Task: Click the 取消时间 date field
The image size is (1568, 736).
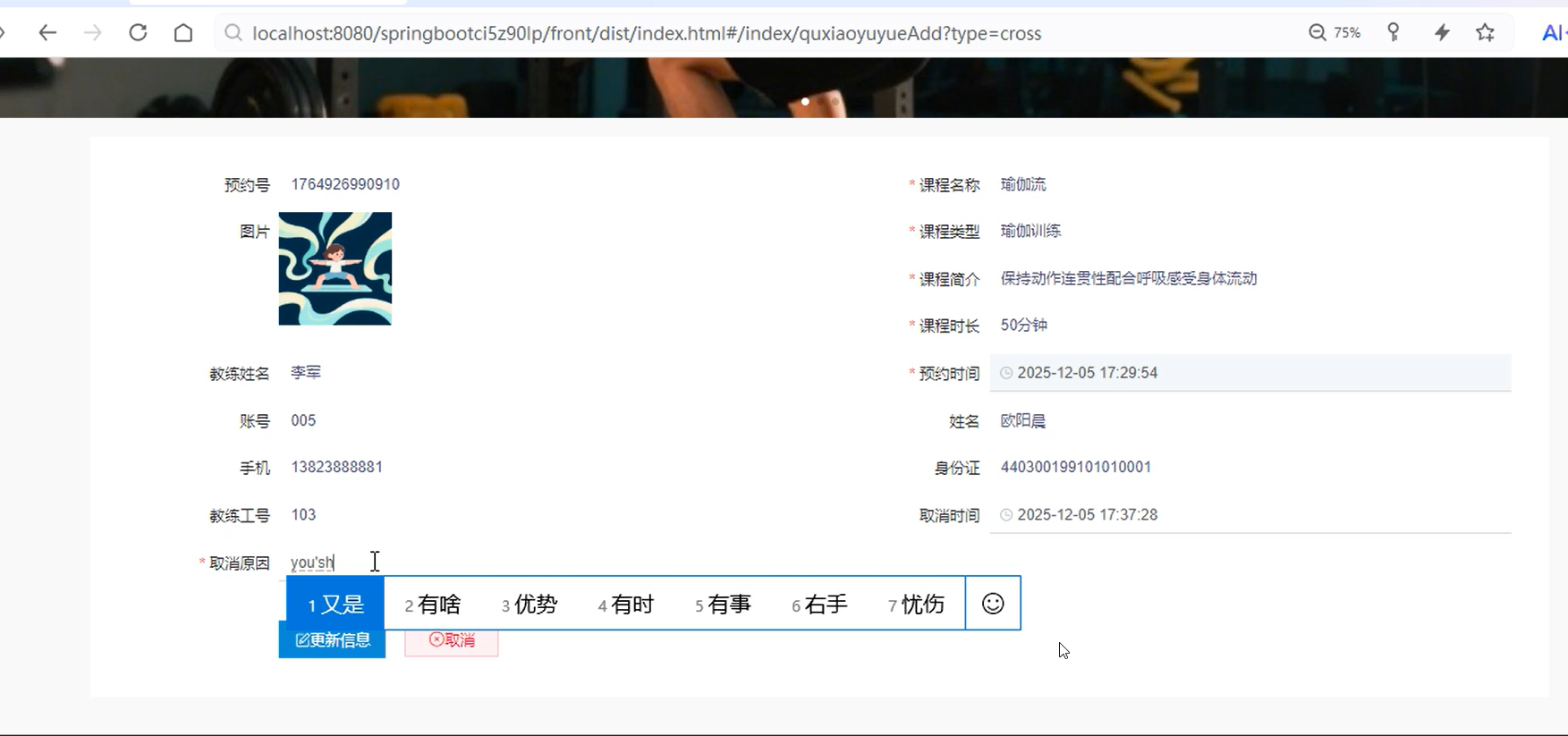Action: tap(1250, 515)
